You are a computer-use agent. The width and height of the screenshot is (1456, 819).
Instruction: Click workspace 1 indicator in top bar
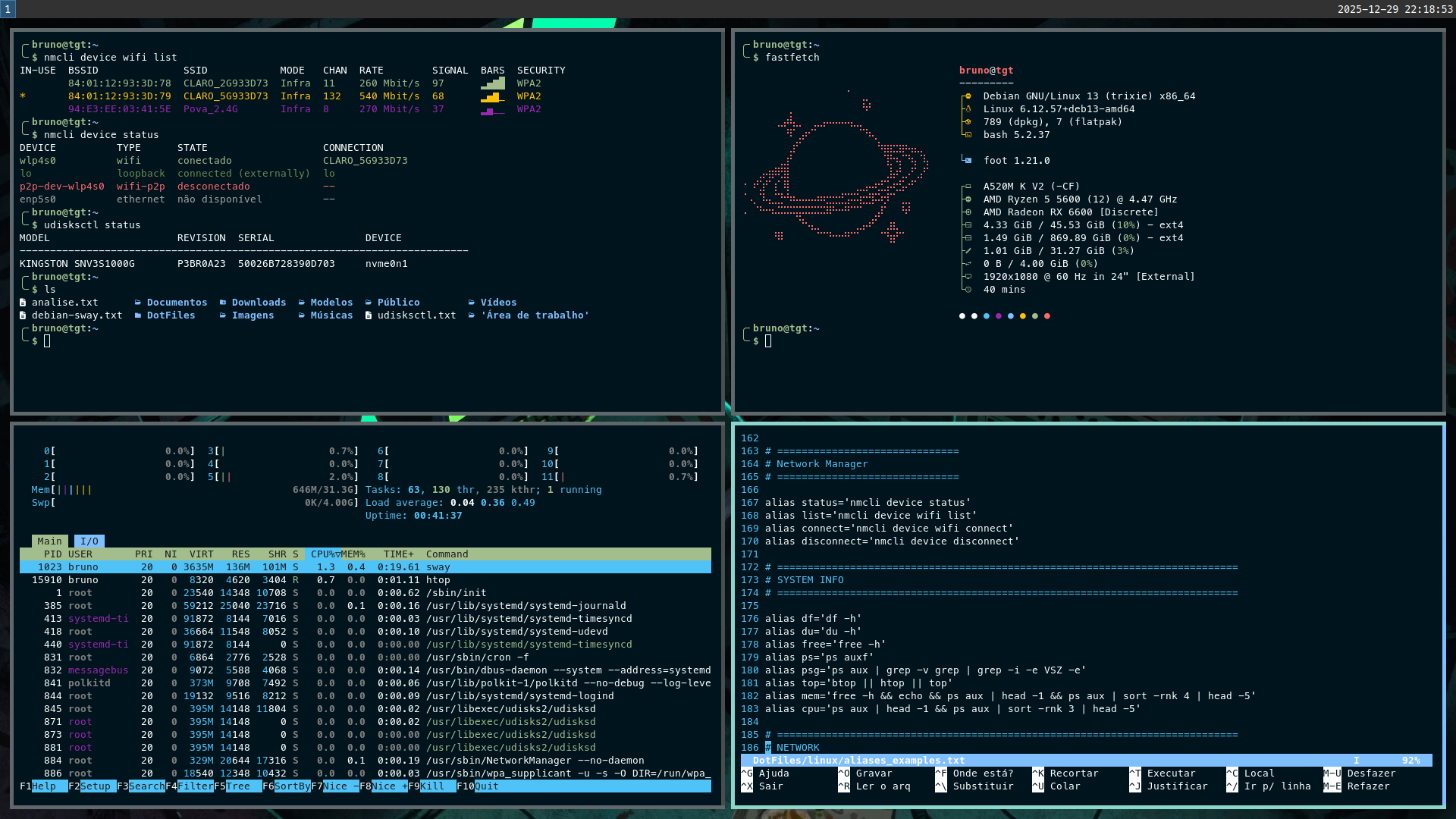coord(8,9)
